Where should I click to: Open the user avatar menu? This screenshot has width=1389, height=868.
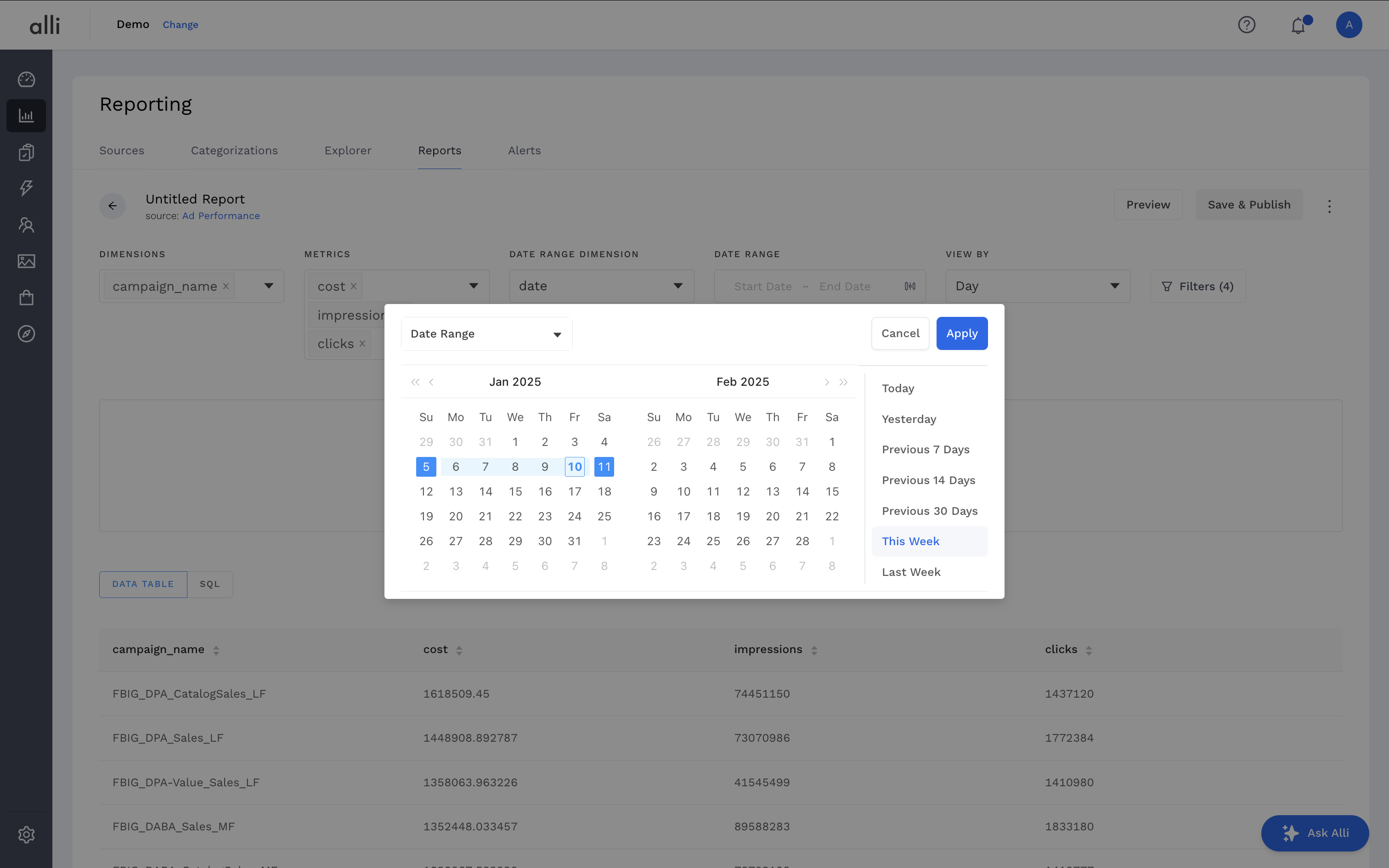[x=1349, y=25]
